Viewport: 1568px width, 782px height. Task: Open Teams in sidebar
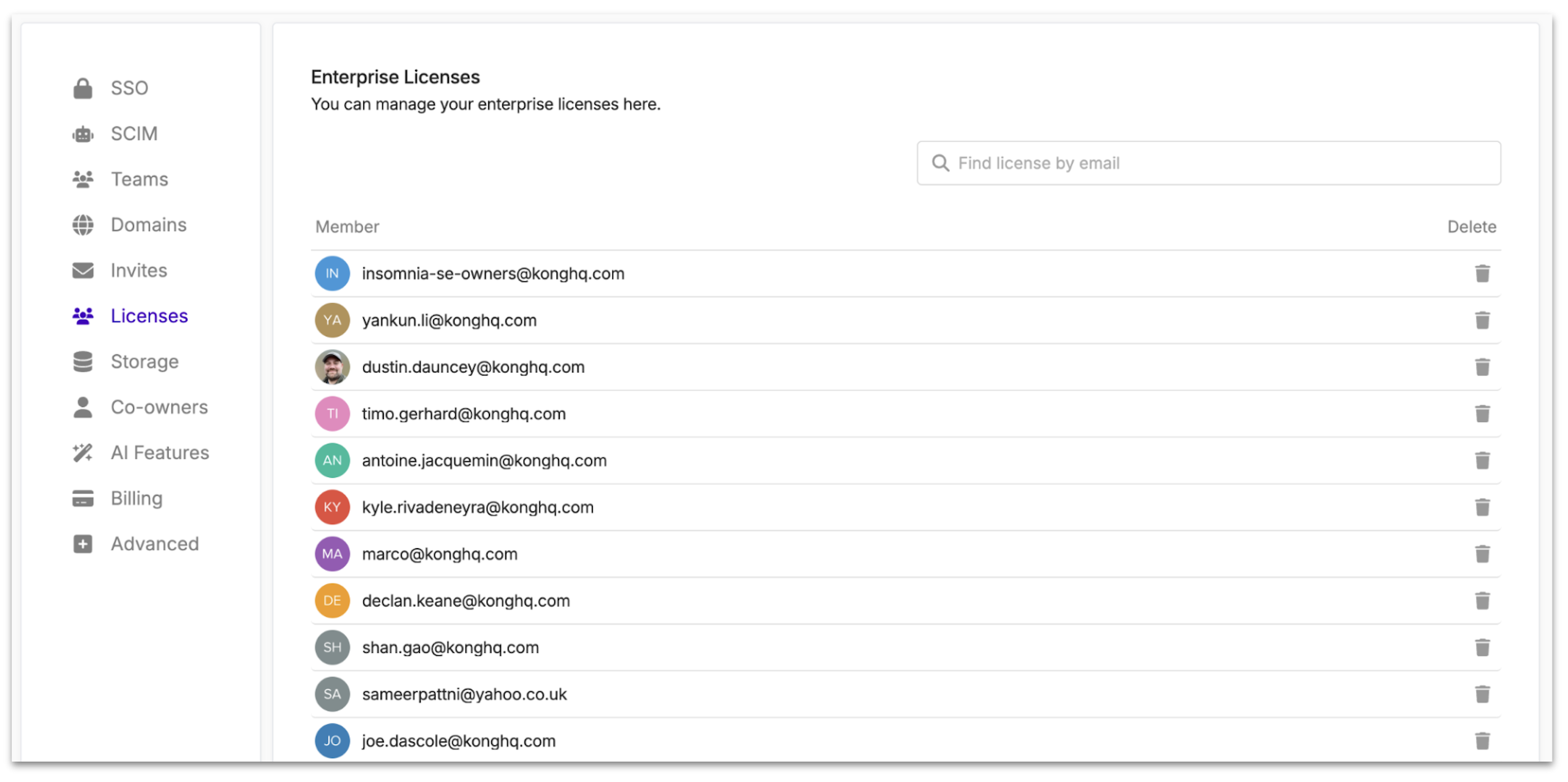point(139,179)
